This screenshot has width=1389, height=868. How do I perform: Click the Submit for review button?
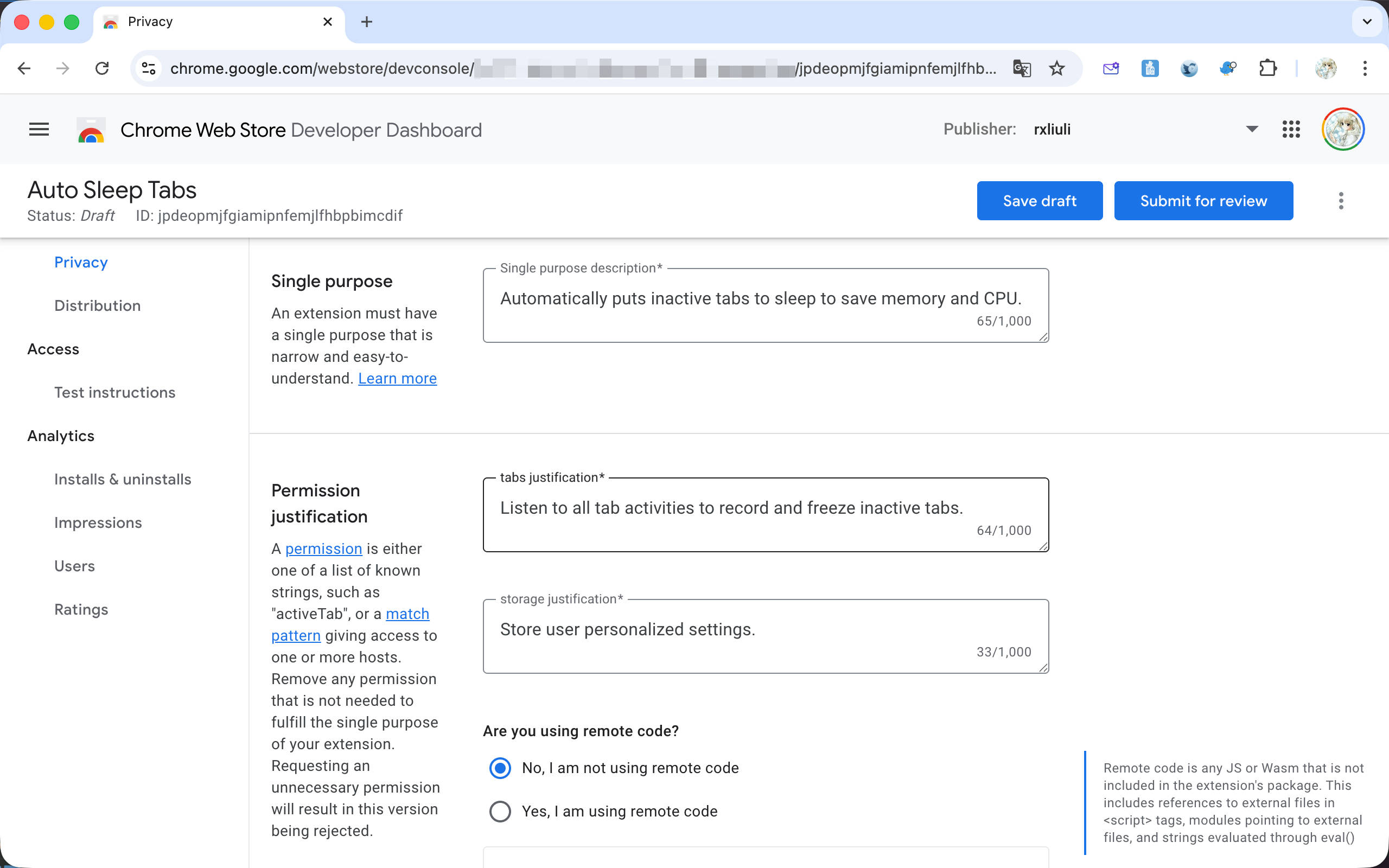click(x=1203, y=201)
